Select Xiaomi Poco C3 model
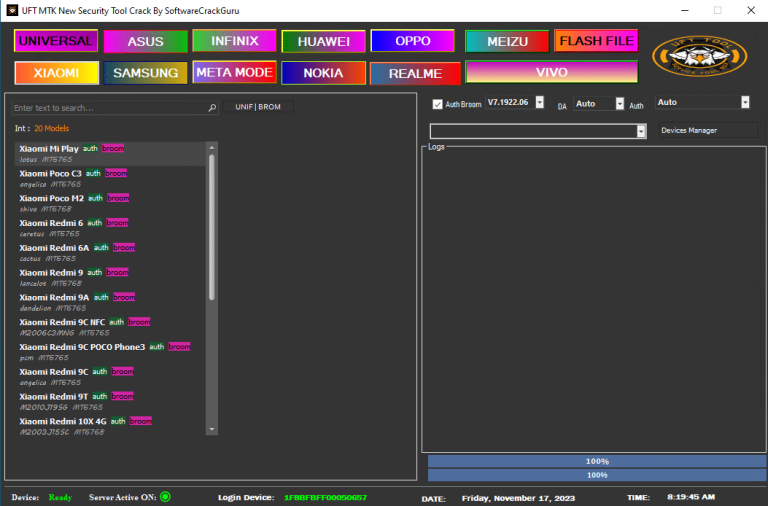The height and width of the screenshot is (506, 768). click(x=111, y=178)
